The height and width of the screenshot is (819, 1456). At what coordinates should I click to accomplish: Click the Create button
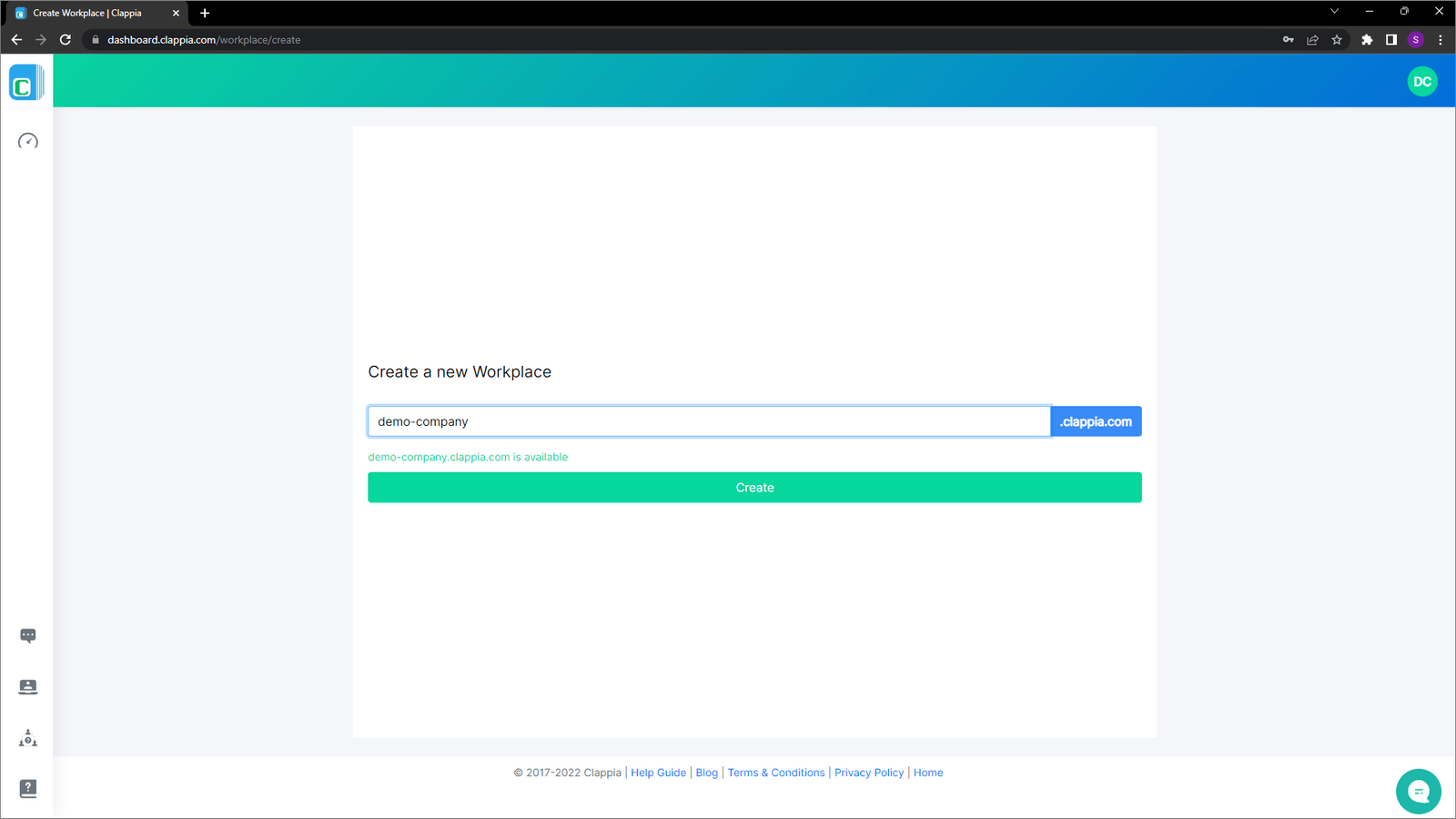(754, 487)
